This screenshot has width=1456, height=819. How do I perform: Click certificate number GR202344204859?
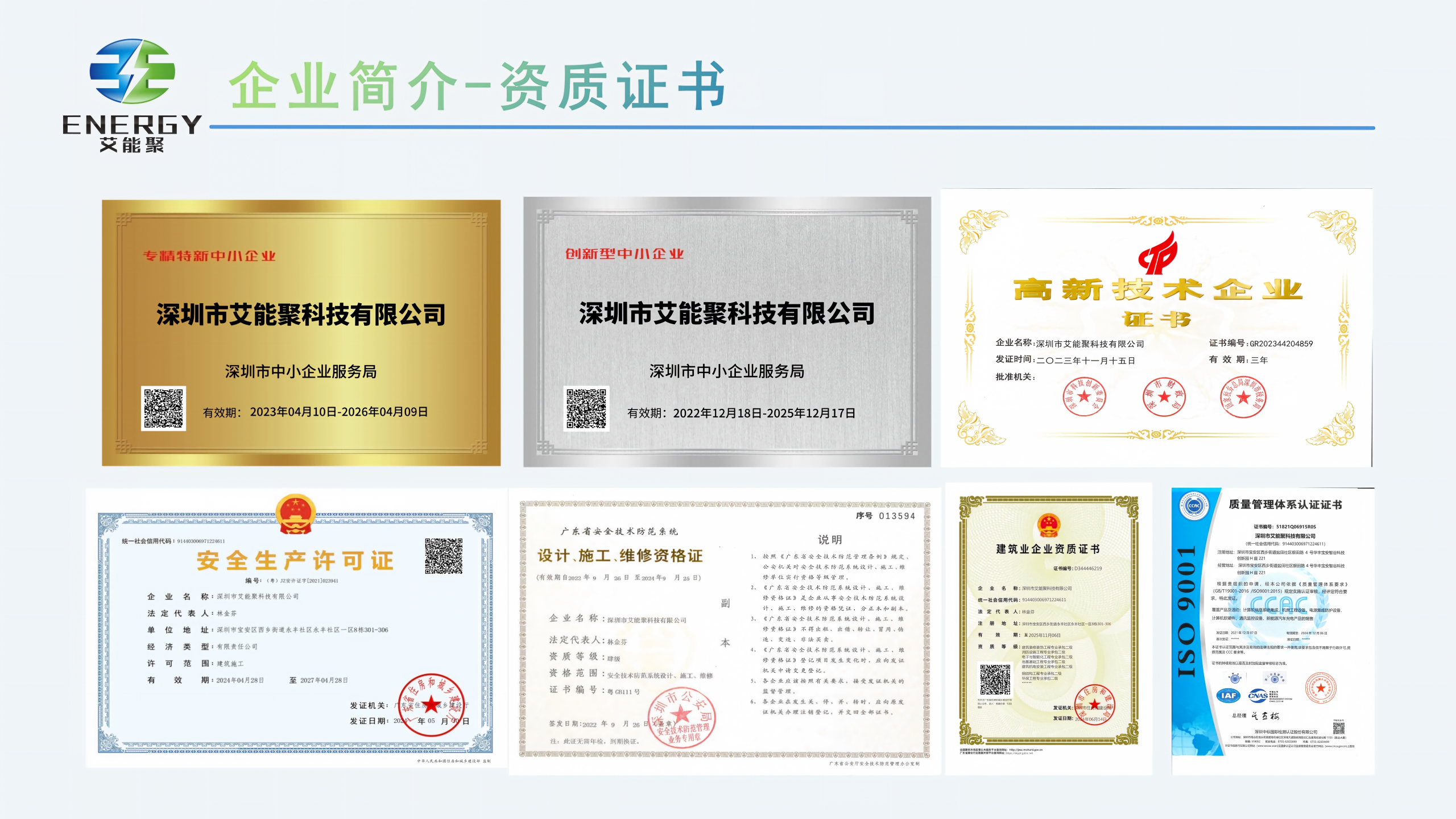coord(1281,344)
